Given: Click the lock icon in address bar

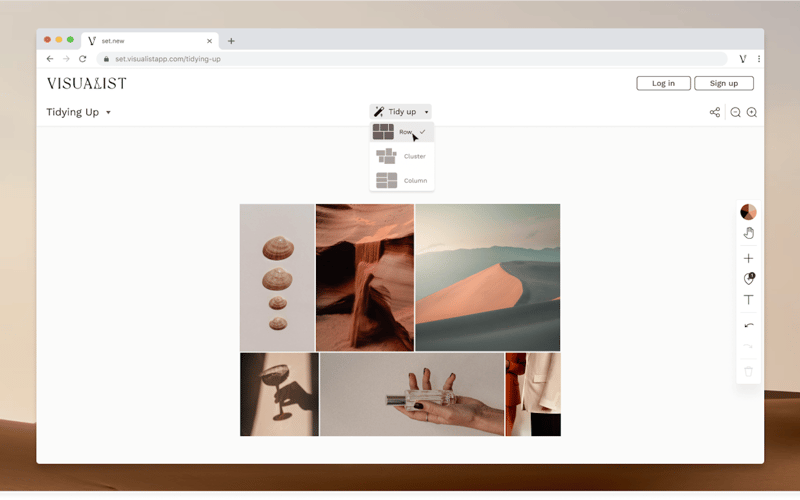Looking at the screenshot, I should point(106,59).
